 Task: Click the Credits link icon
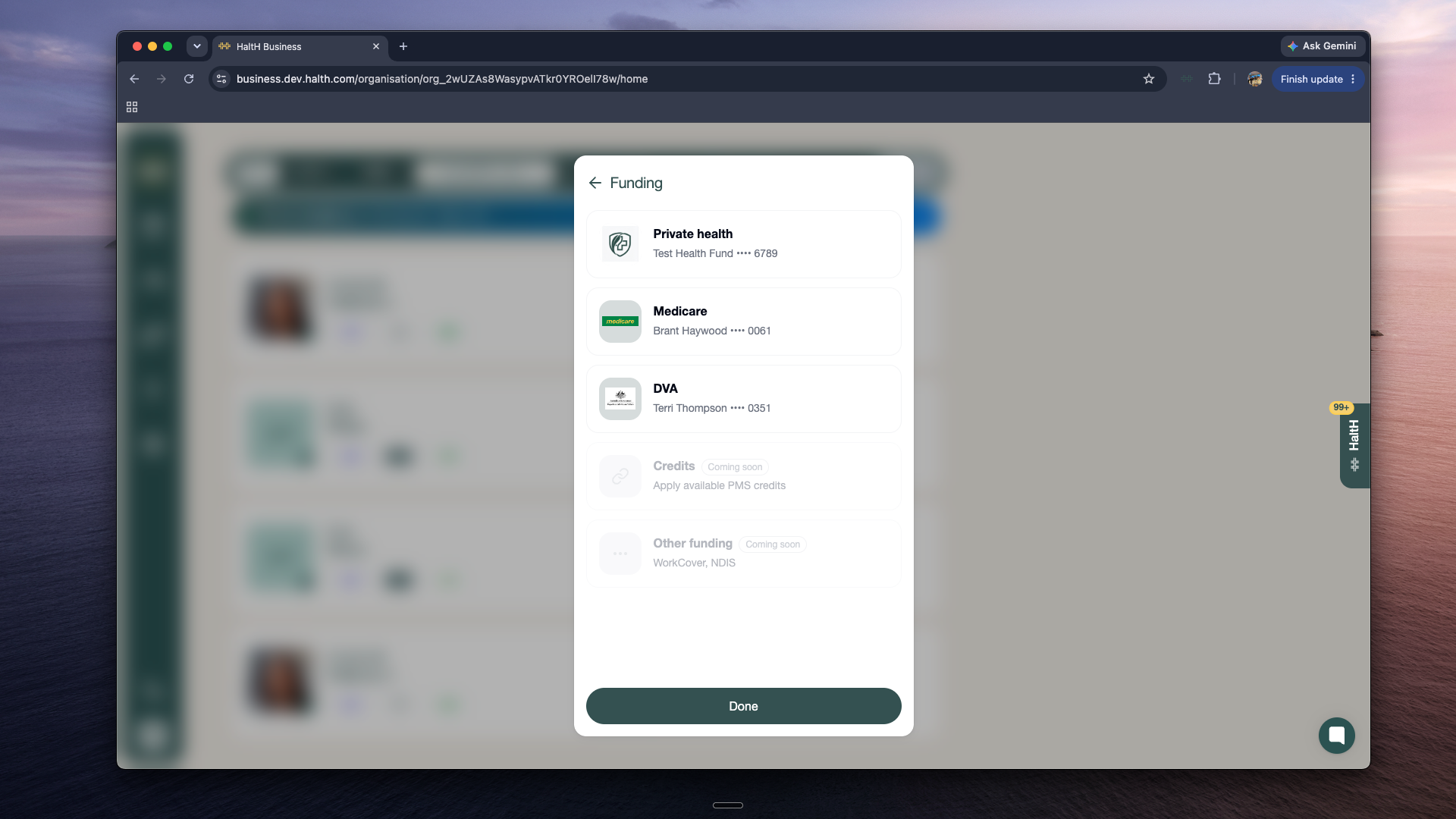tap(620, 476)
